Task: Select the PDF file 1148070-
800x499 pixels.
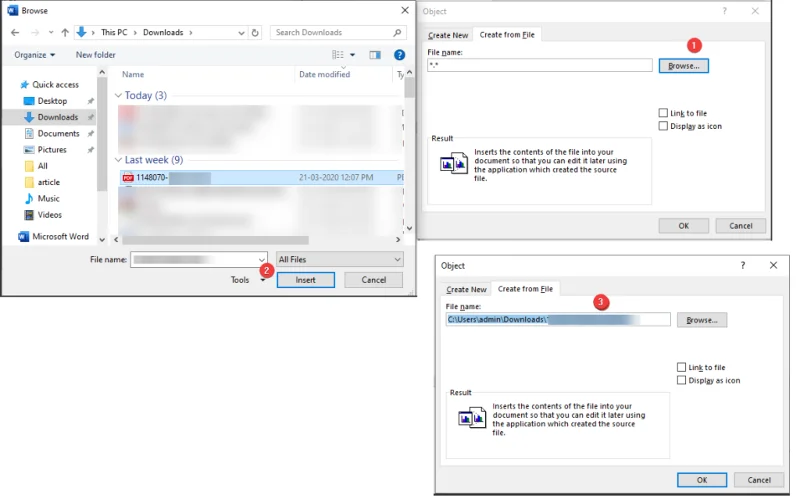Action: (261, 178)
